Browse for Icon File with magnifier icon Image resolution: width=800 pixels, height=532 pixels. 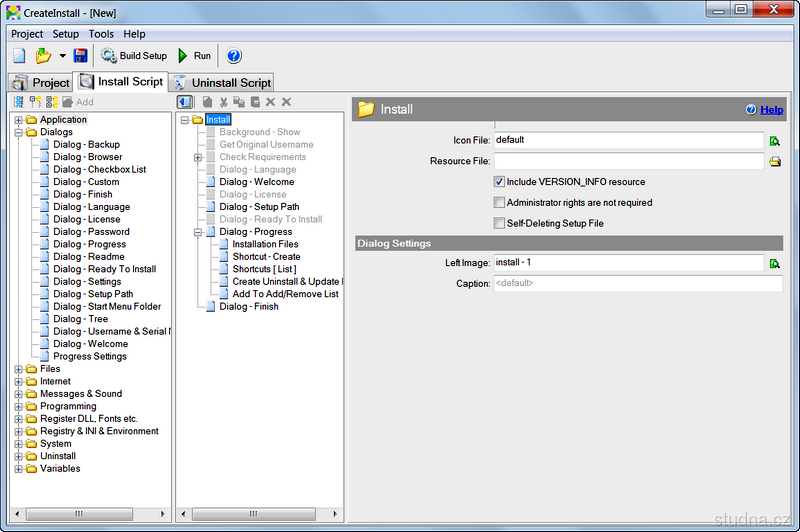tap(774, 141)
